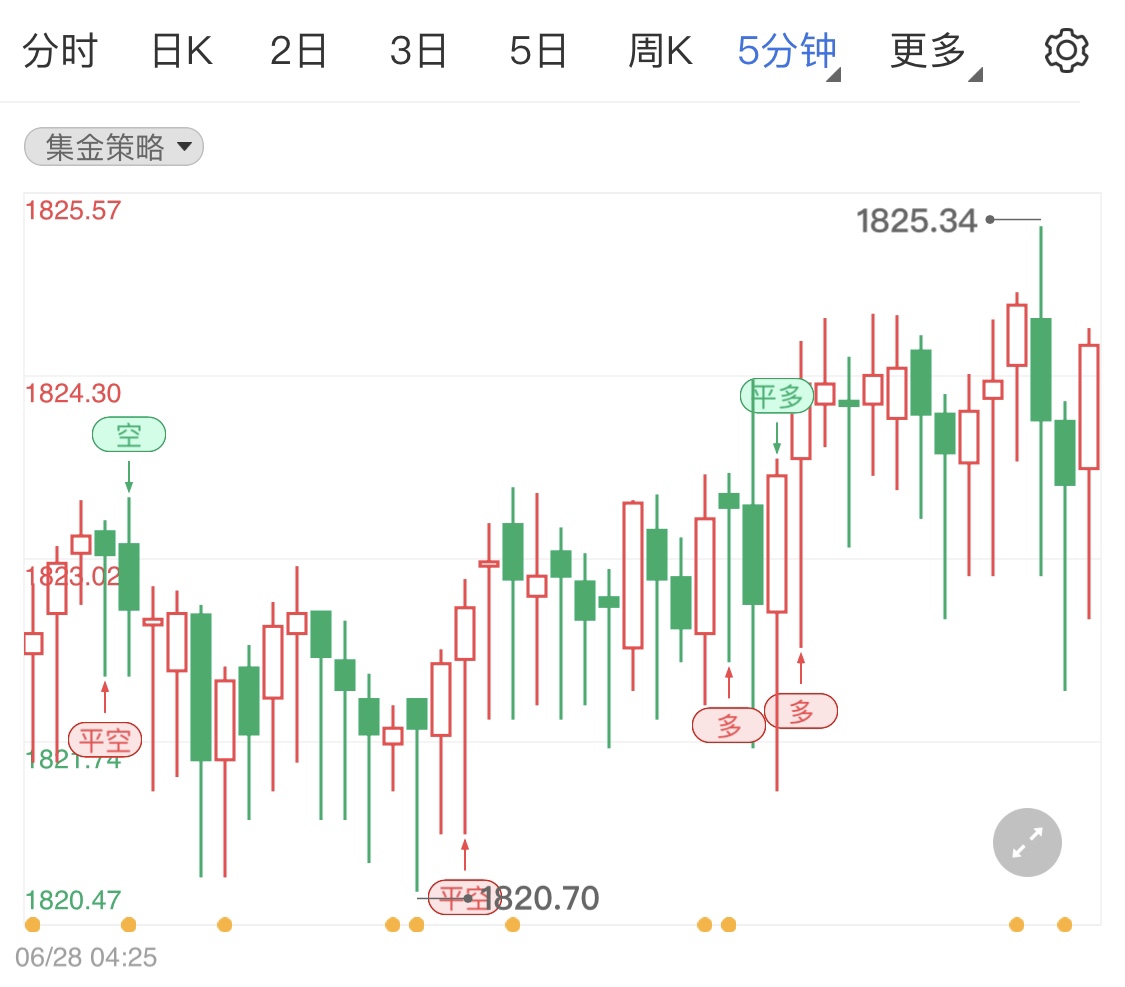Viewport: 1125px width, 987px height.
Task: Select the 5日 chart tab
Action: coord(538,51)
